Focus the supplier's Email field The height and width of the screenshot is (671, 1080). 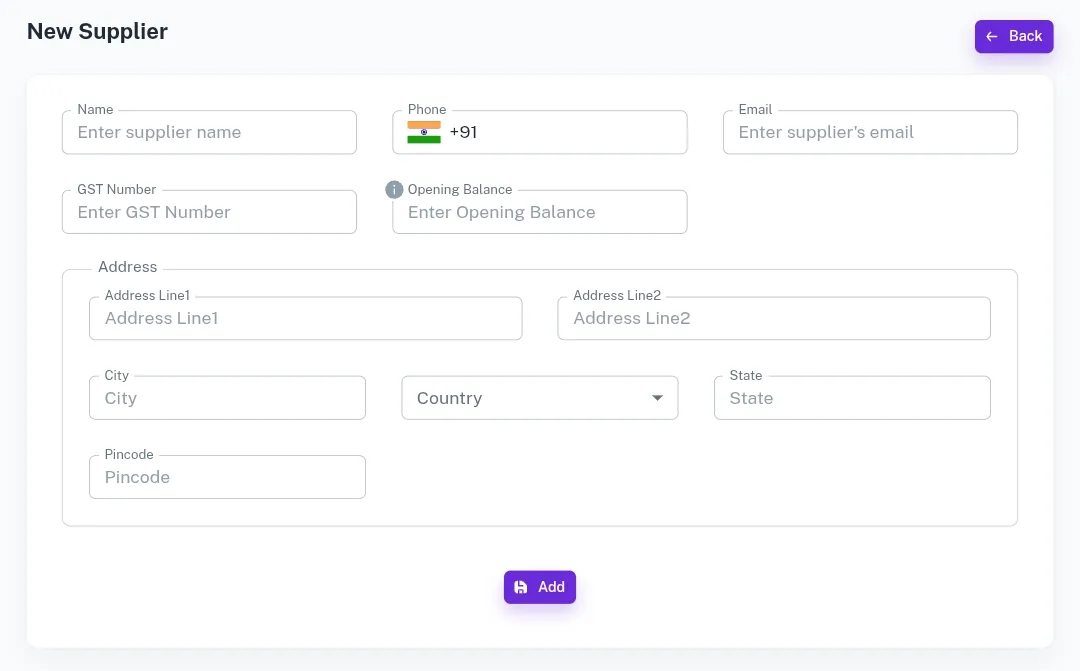pos(871,132)
